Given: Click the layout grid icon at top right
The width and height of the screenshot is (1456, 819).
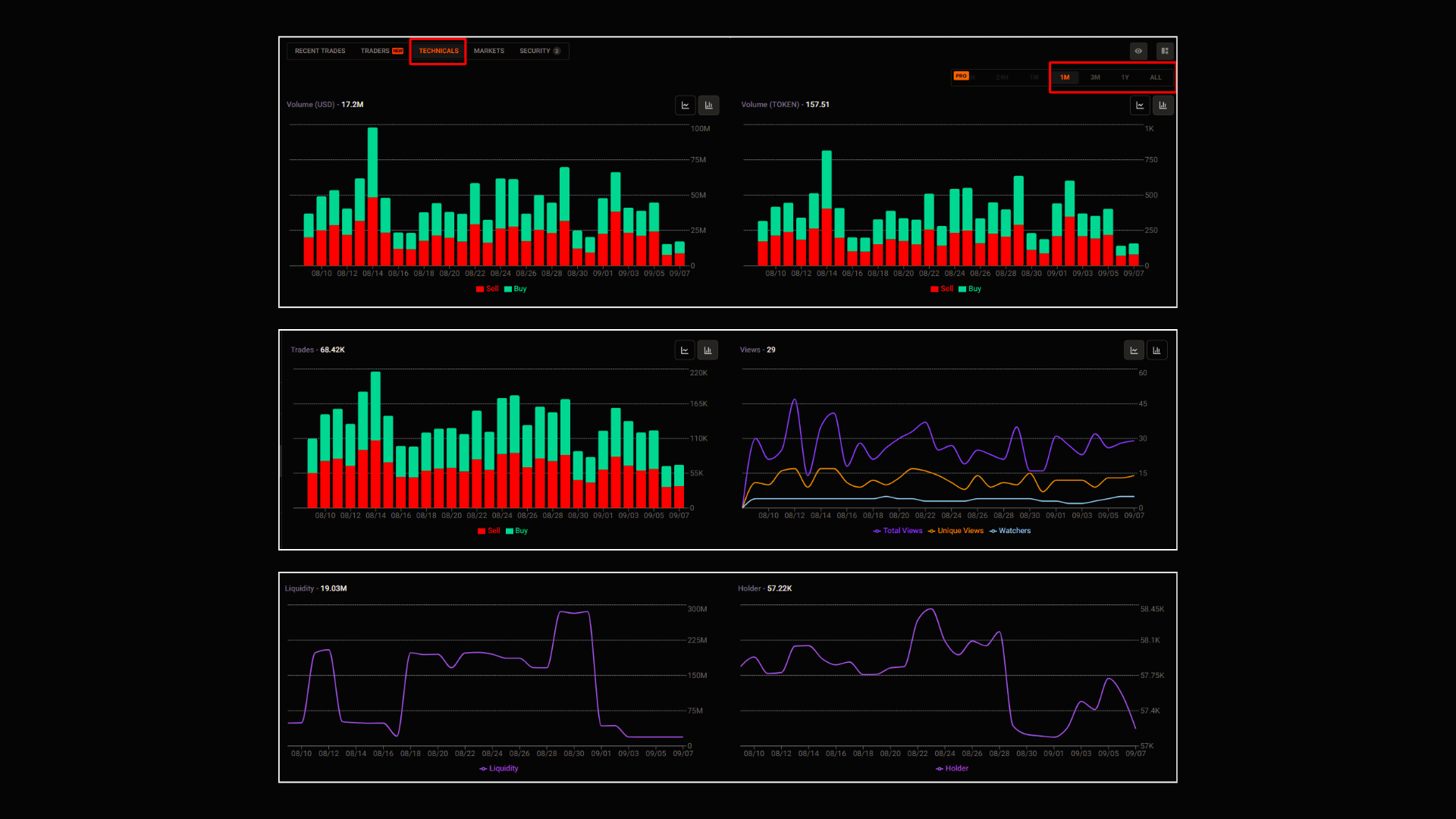Looking at the screenshot, I should tap(1165, 51).
